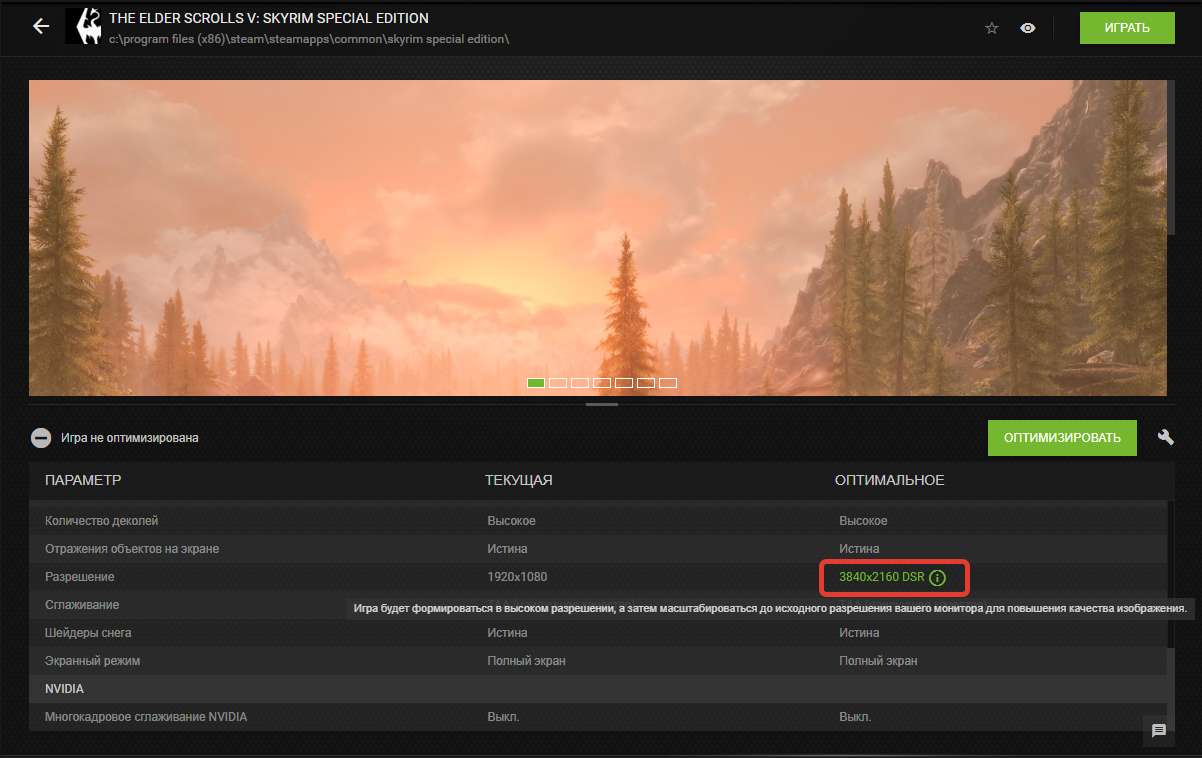Click the minus icon by "Игра не оптимизирована"
The image size is (1202, 758).
point(41,438)
